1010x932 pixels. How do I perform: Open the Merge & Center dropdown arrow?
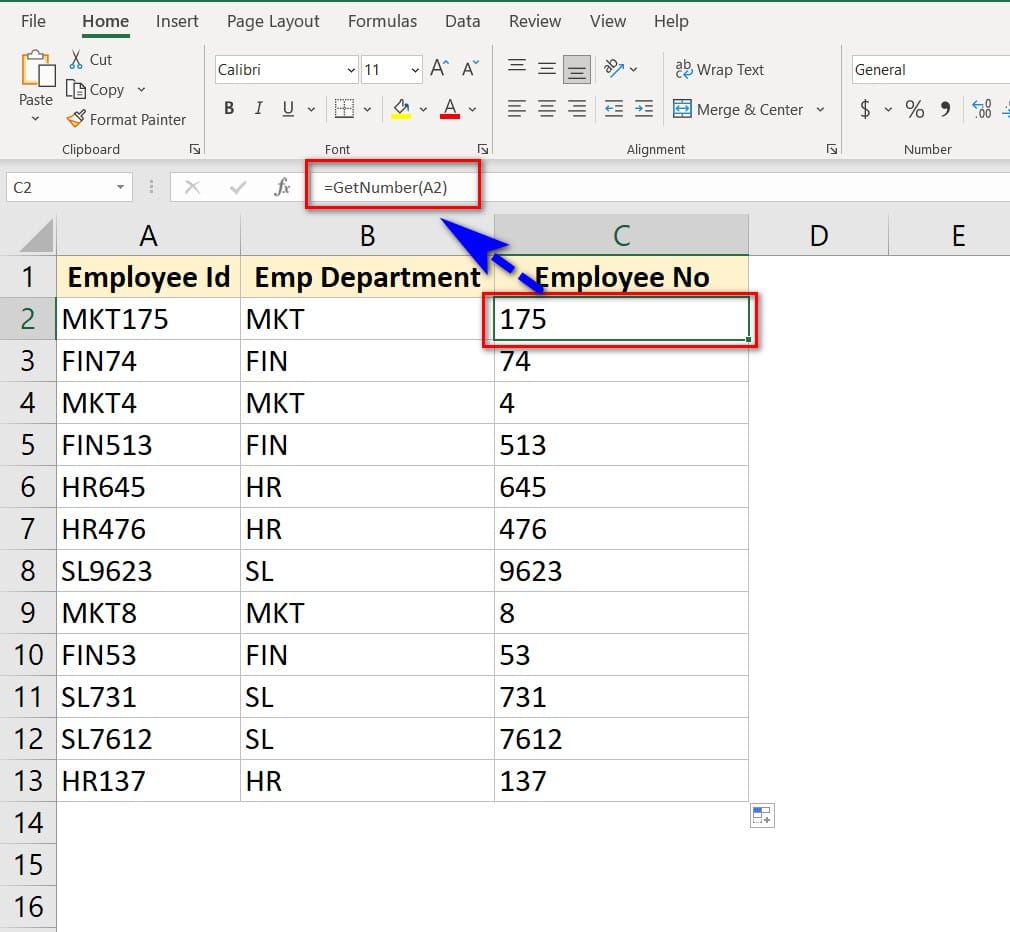[819, 109]
